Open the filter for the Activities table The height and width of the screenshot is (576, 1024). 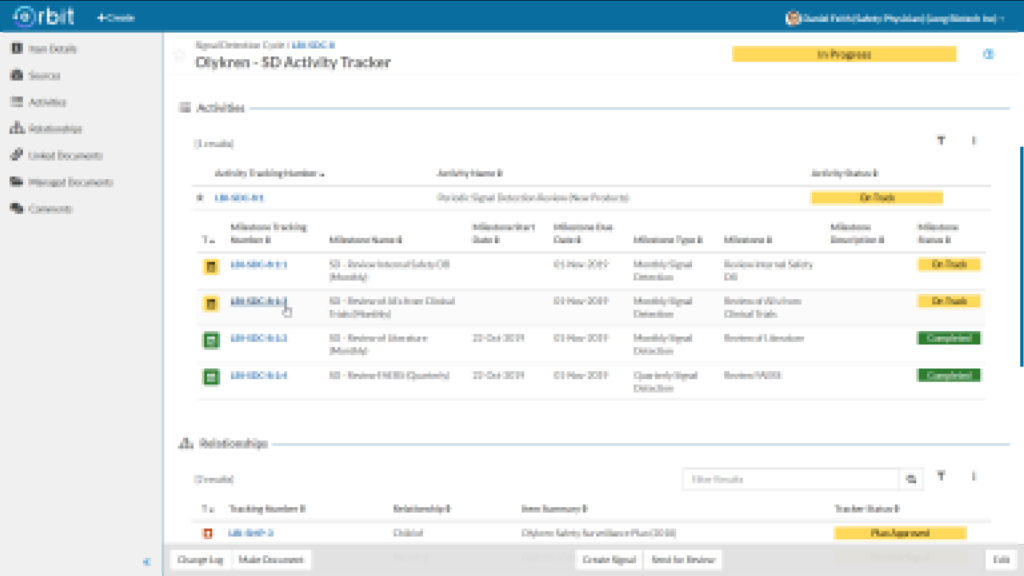tap(941, 140)
